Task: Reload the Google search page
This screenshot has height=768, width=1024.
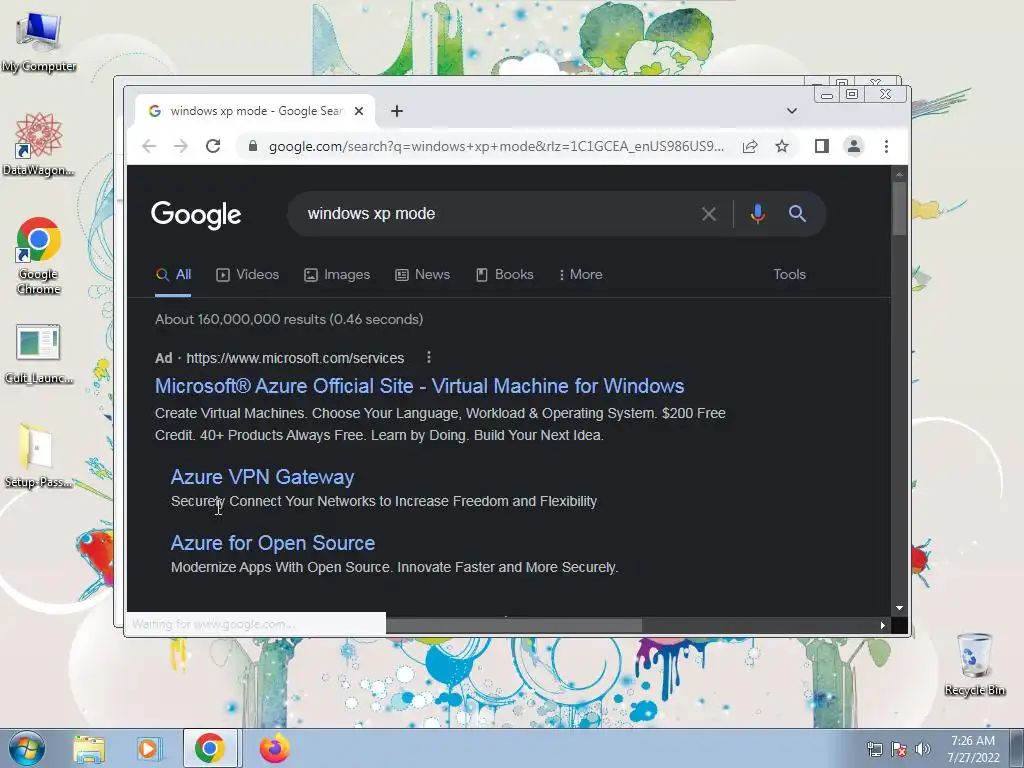Action: click(213, 146)
